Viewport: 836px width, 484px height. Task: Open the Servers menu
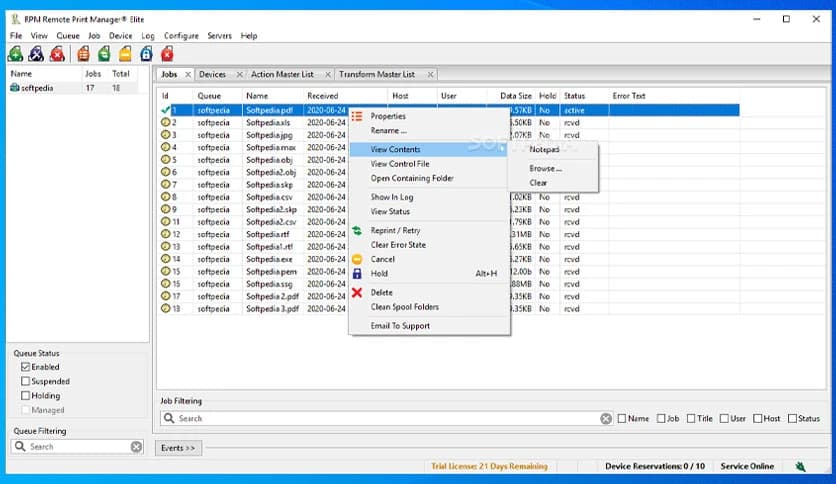point(220,36)
